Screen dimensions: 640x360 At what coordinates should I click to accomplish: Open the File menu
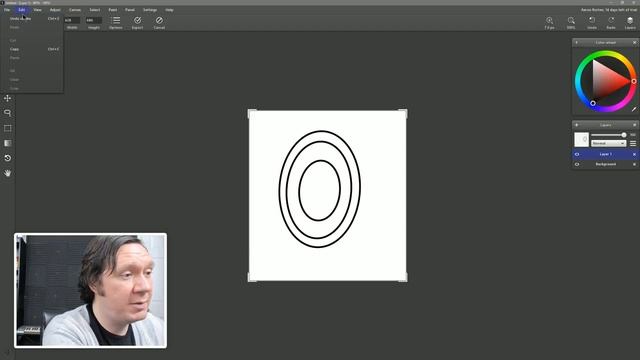pos(7,10)
